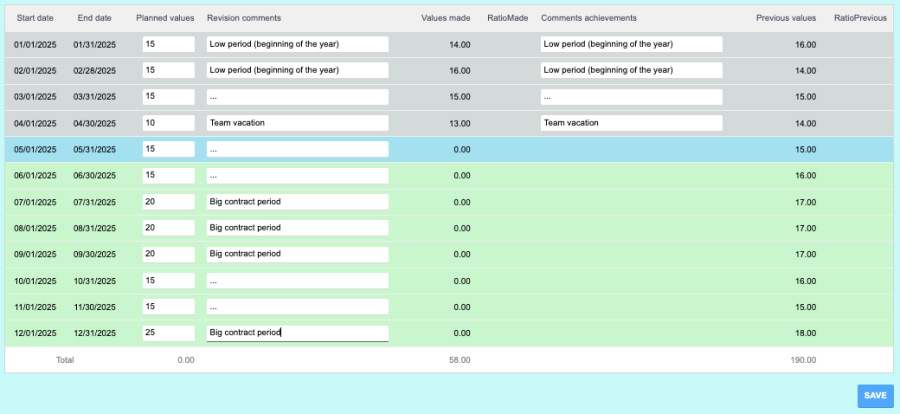Click the 'Start date' column header
Image resolution: width=900 pixels, height=414 pixels.
pos(35,18)
